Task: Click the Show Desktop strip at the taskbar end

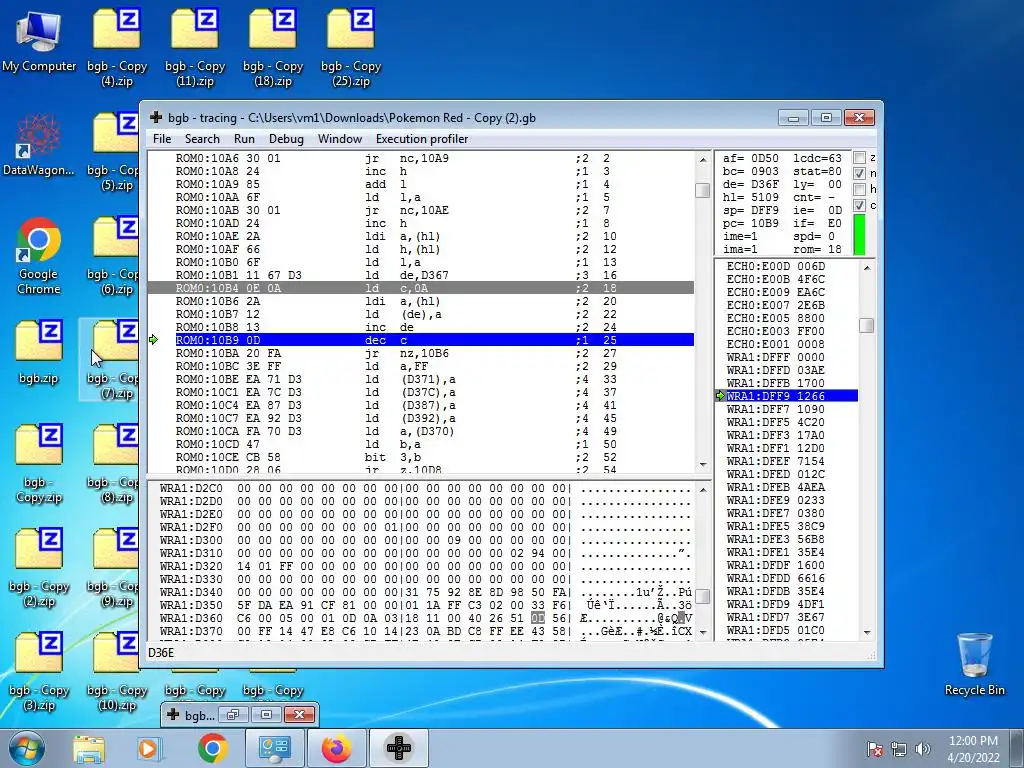Action: pos(1018,748)
